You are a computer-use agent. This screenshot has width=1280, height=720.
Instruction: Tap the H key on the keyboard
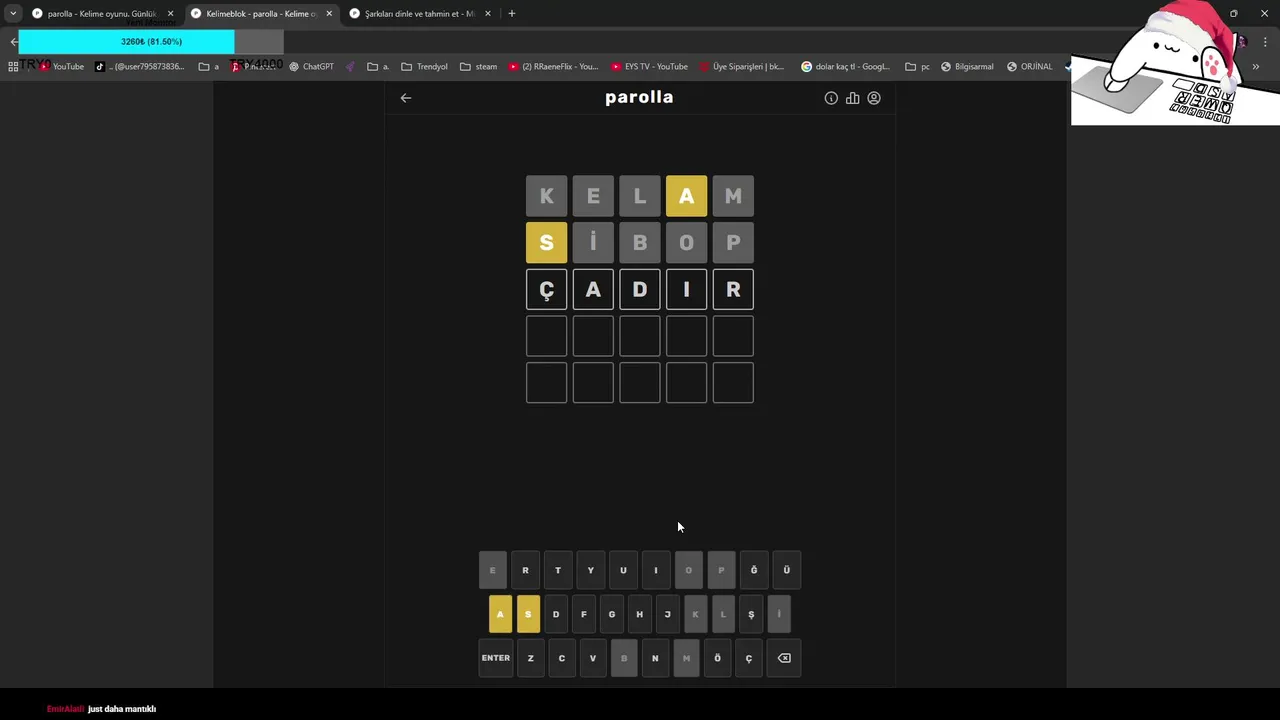pos(640,614)
